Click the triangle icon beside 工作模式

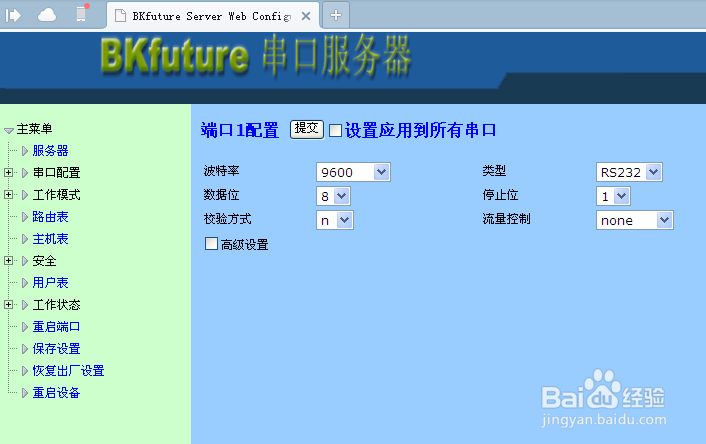click(x=25, y=195)
